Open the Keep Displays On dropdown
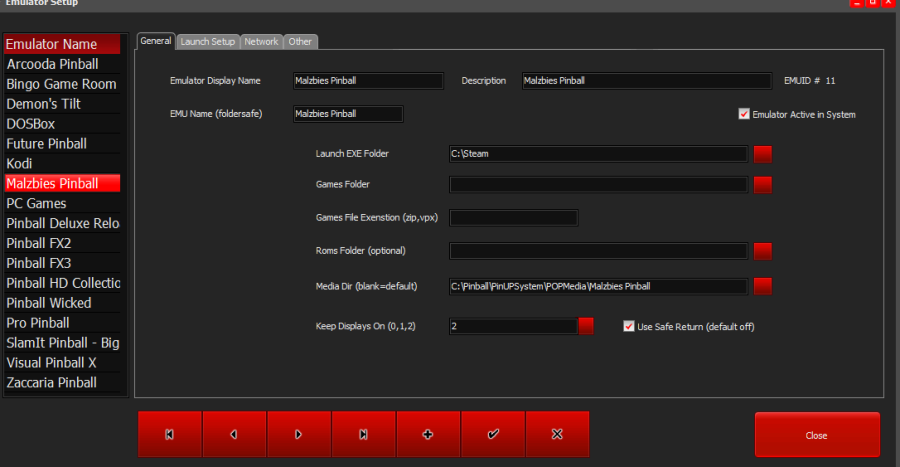900x467 pixels. coord(586,326)
